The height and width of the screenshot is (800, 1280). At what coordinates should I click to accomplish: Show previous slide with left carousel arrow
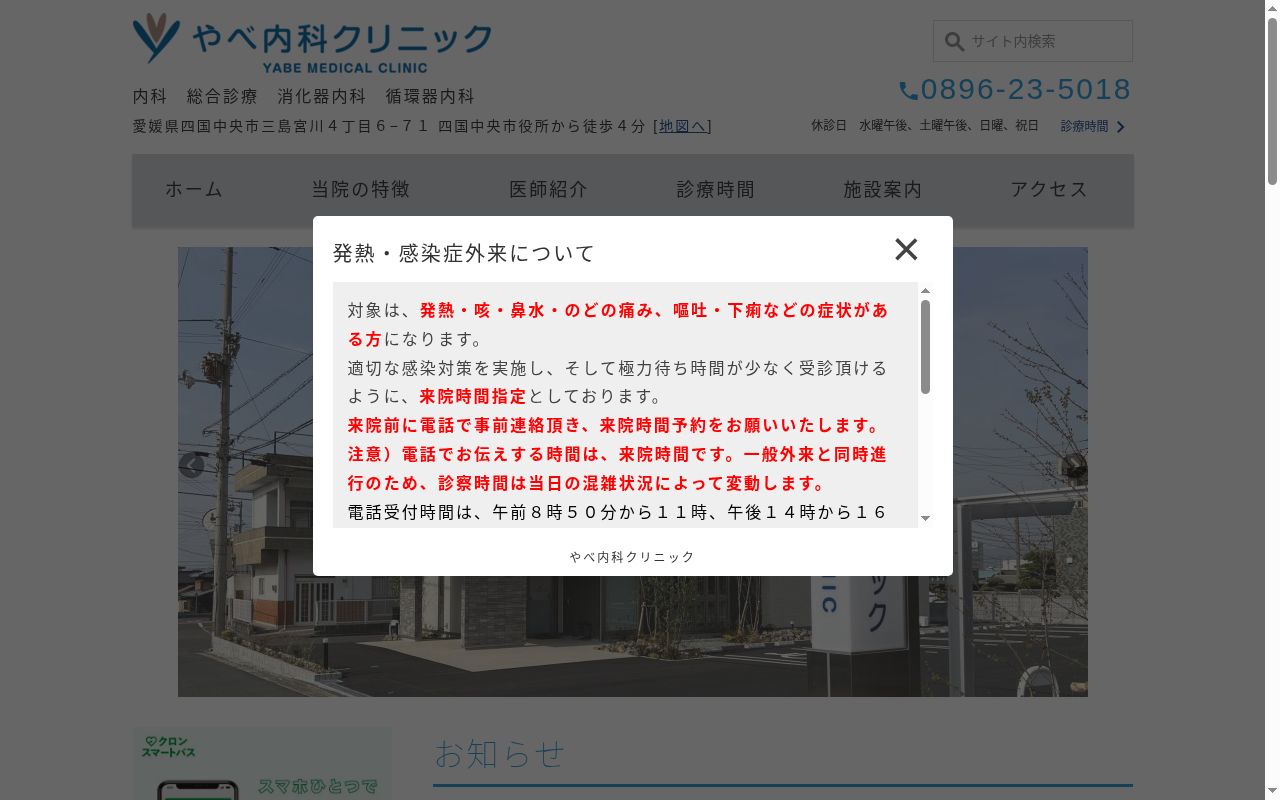191,465
